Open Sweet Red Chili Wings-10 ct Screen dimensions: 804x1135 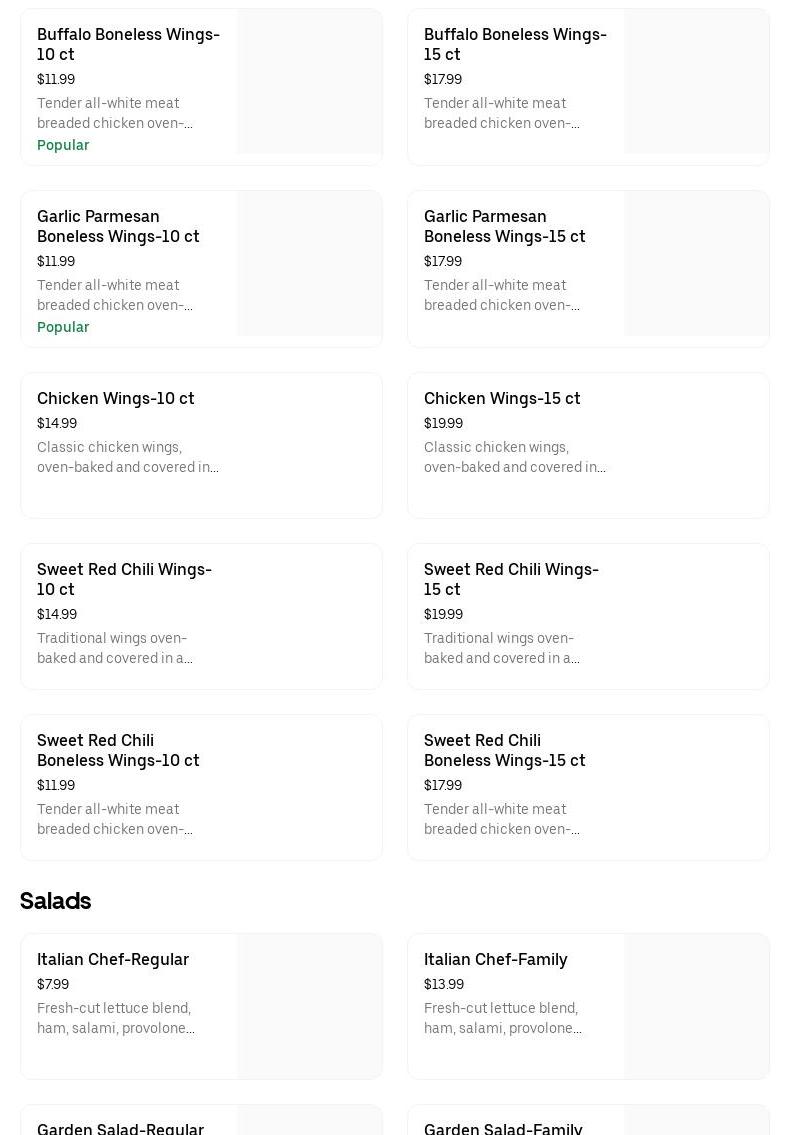tap(124, 579)
